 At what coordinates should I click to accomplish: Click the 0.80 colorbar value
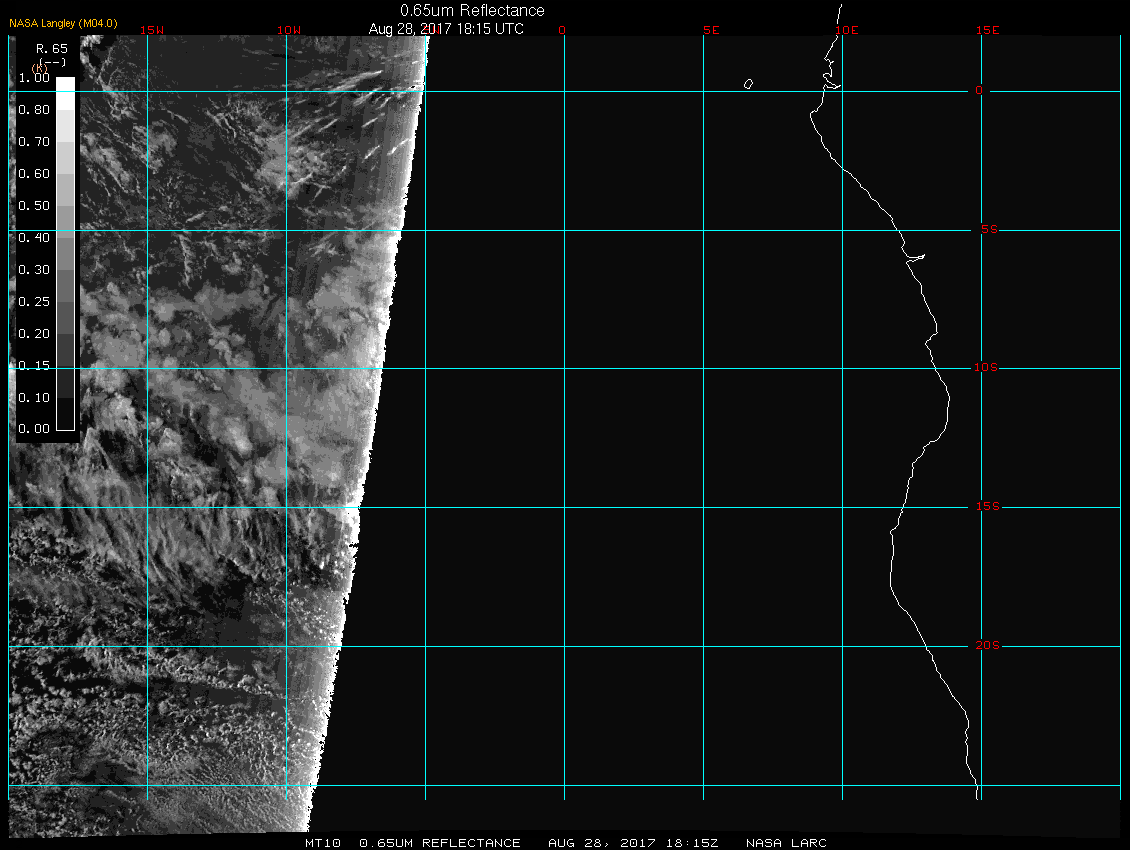[34, 110]
